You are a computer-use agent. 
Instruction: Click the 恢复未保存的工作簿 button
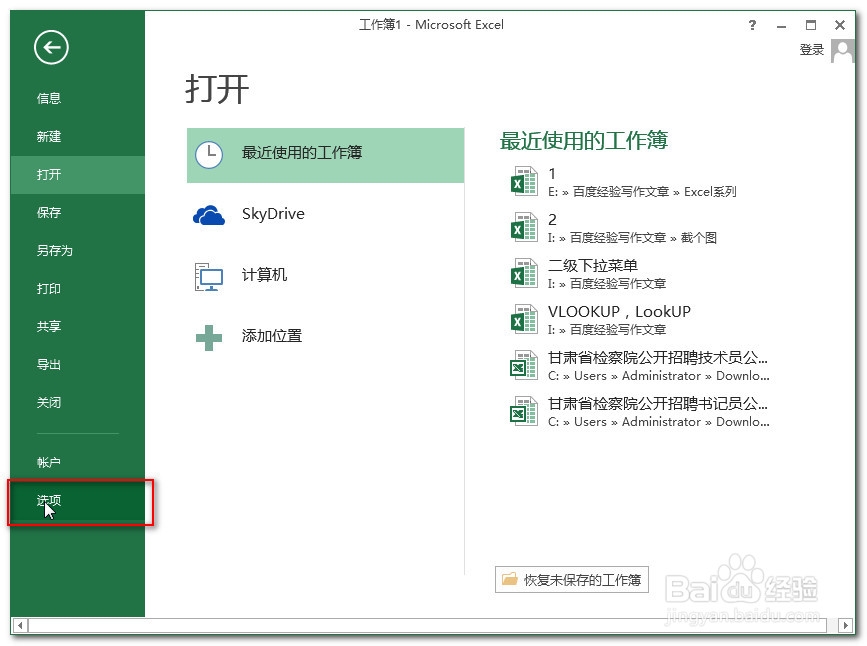point(570,579)
